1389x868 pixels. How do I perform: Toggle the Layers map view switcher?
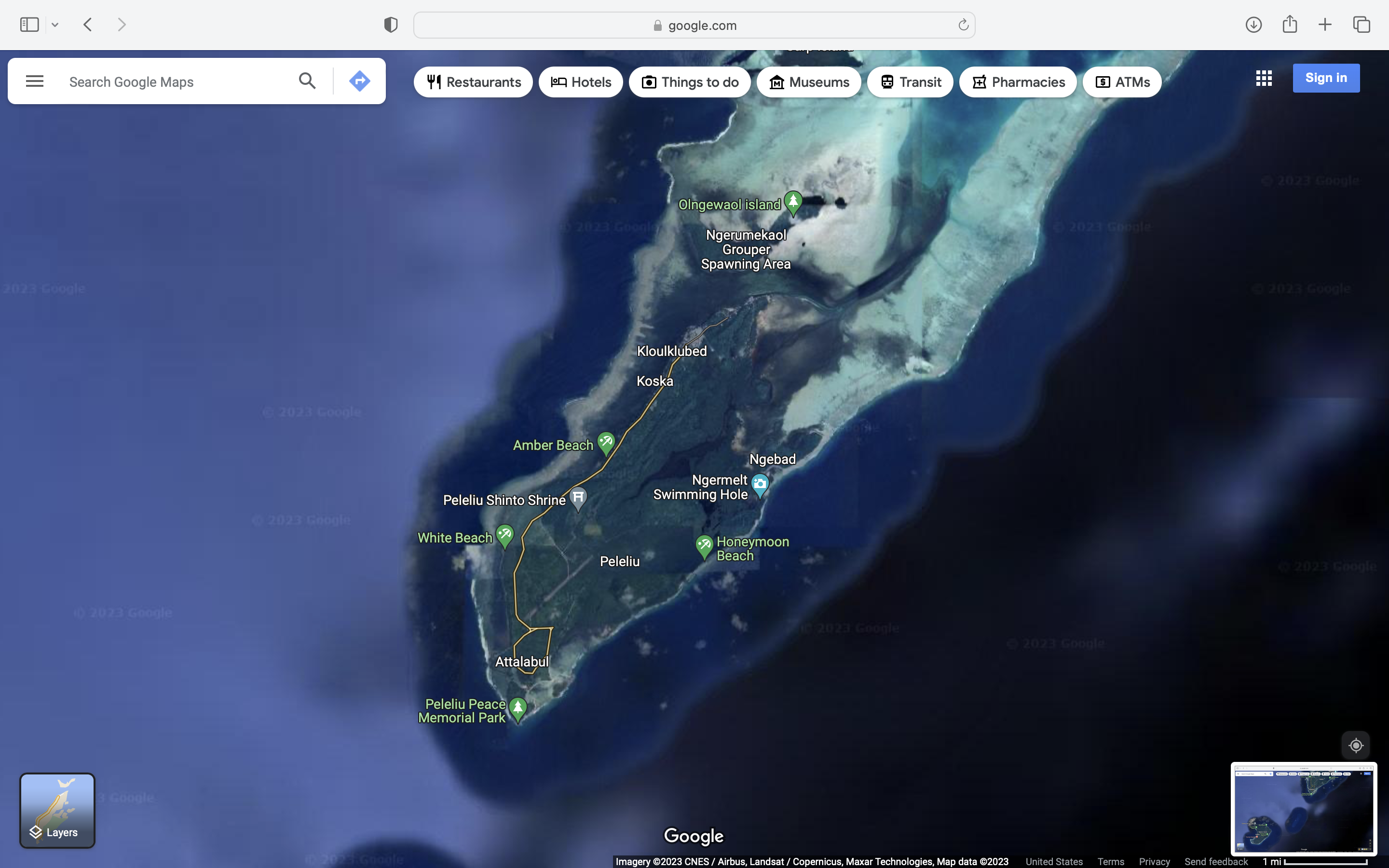(x=57, y=810)
